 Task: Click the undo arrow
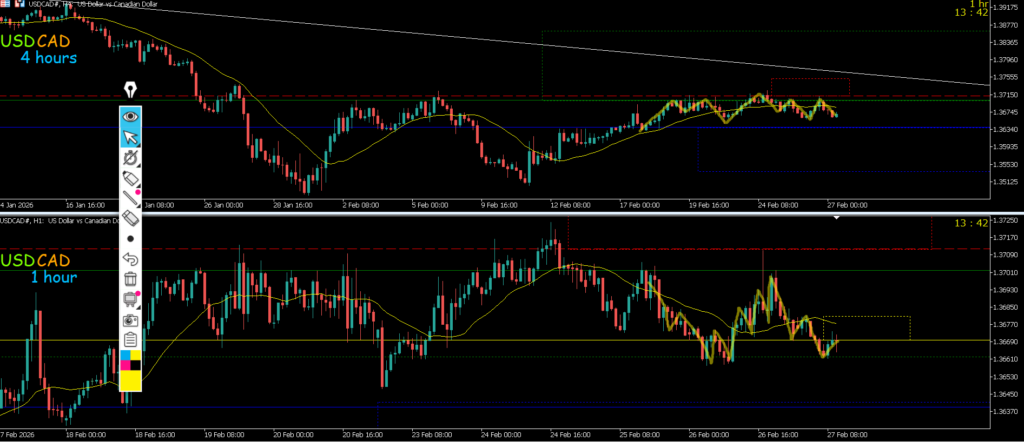[130, 259]
